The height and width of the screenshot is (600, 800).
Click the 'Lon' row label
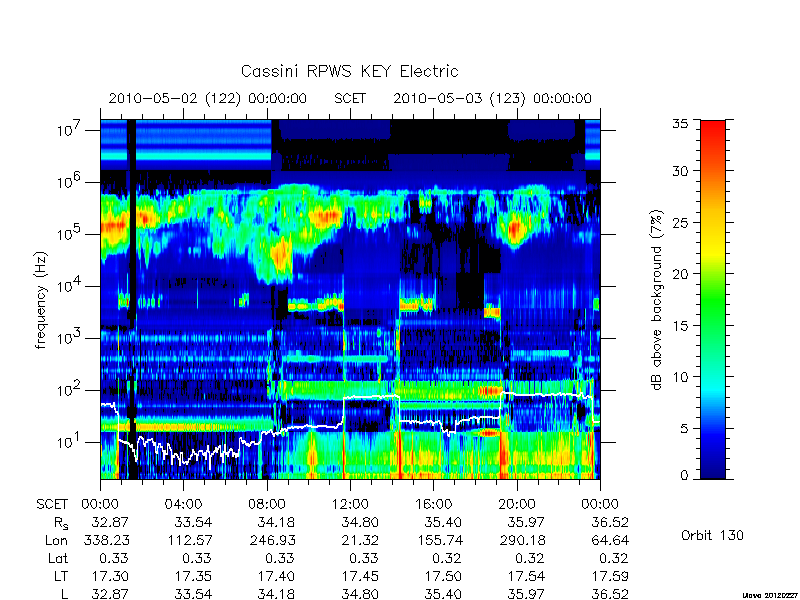56,540
